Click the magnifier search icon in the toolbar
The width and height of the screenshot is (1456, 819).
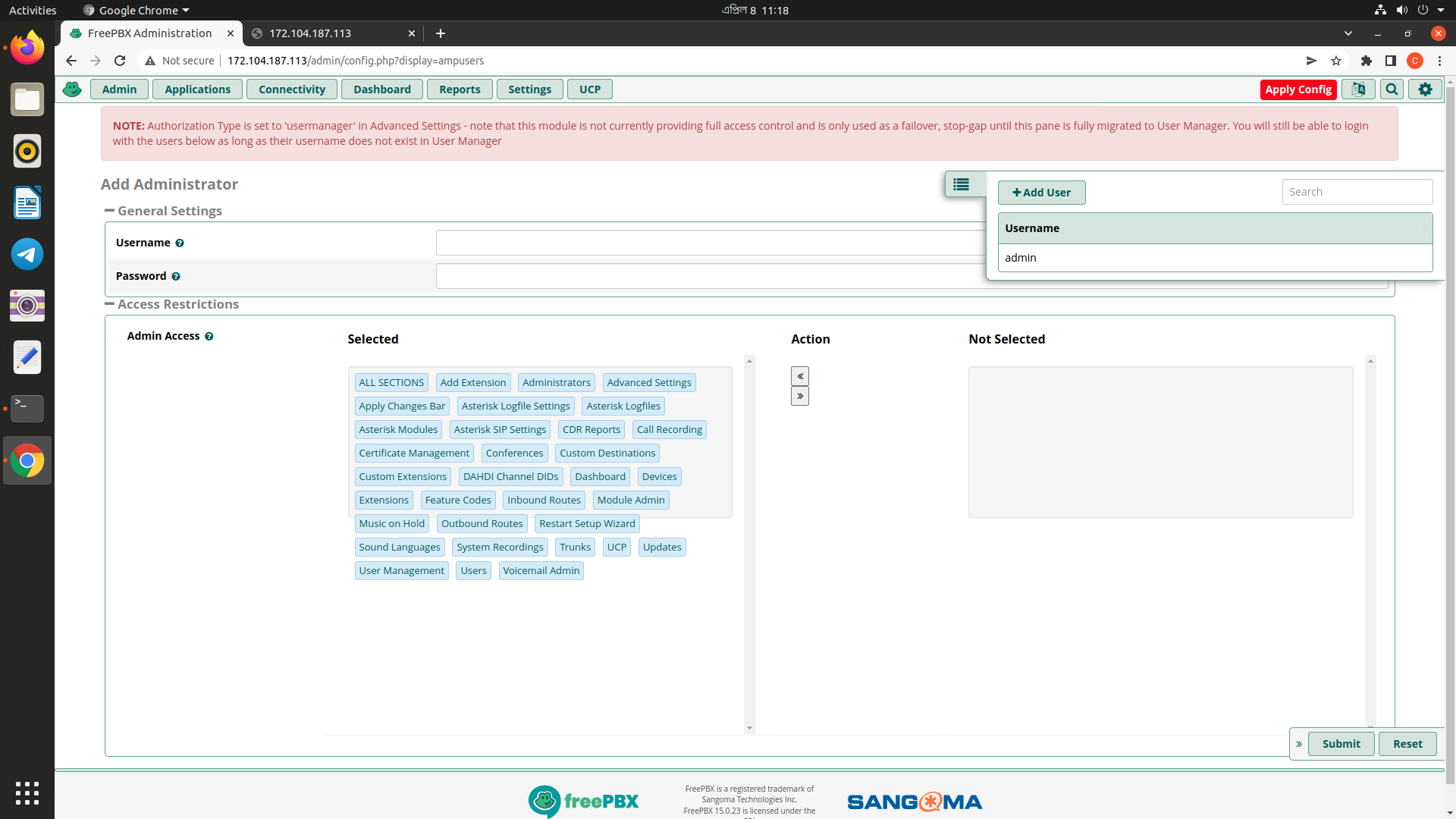1392,89
